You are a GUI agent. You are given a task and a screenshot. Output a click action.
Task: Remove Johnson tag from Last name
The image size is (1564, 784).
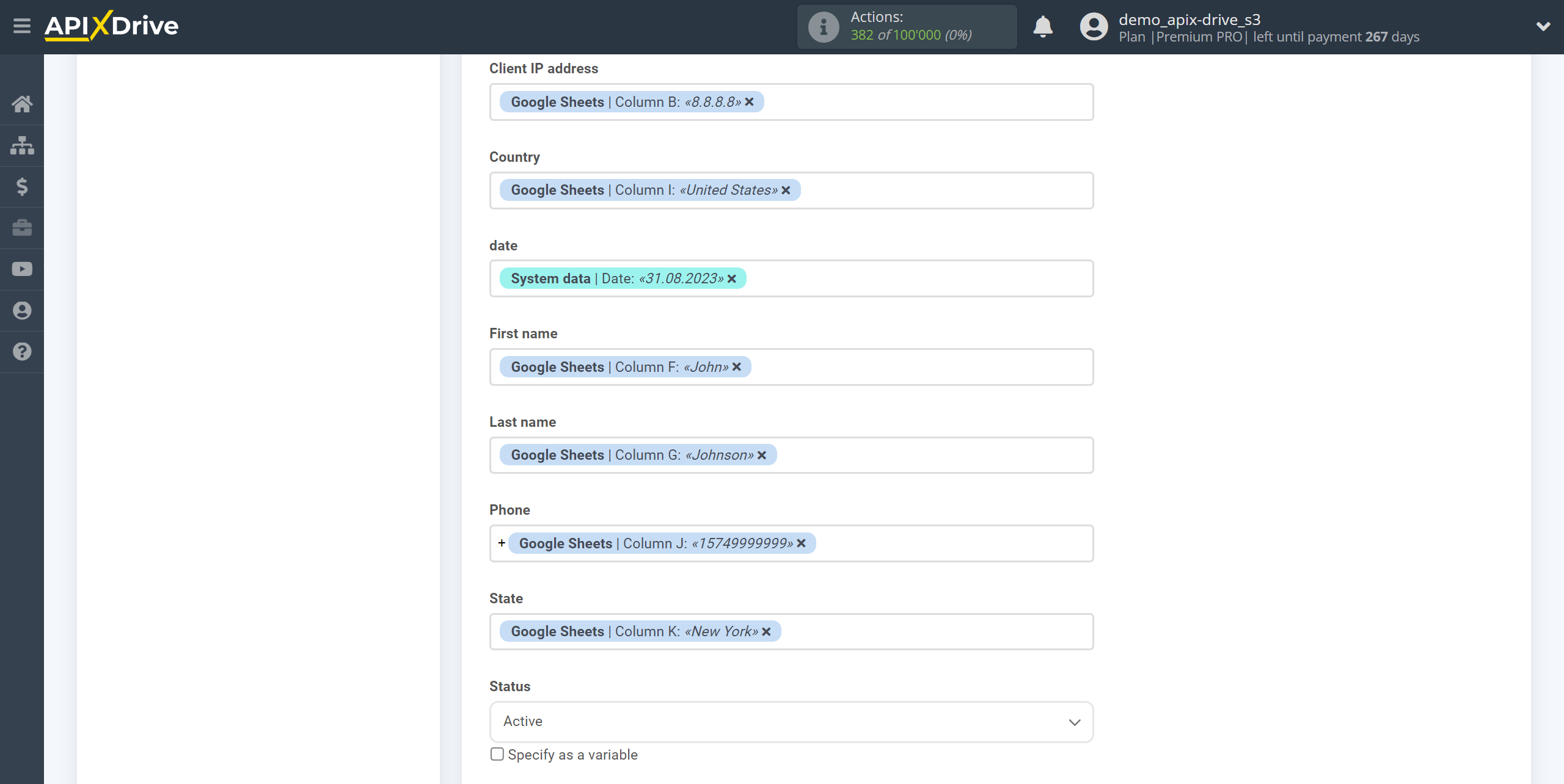762,456
